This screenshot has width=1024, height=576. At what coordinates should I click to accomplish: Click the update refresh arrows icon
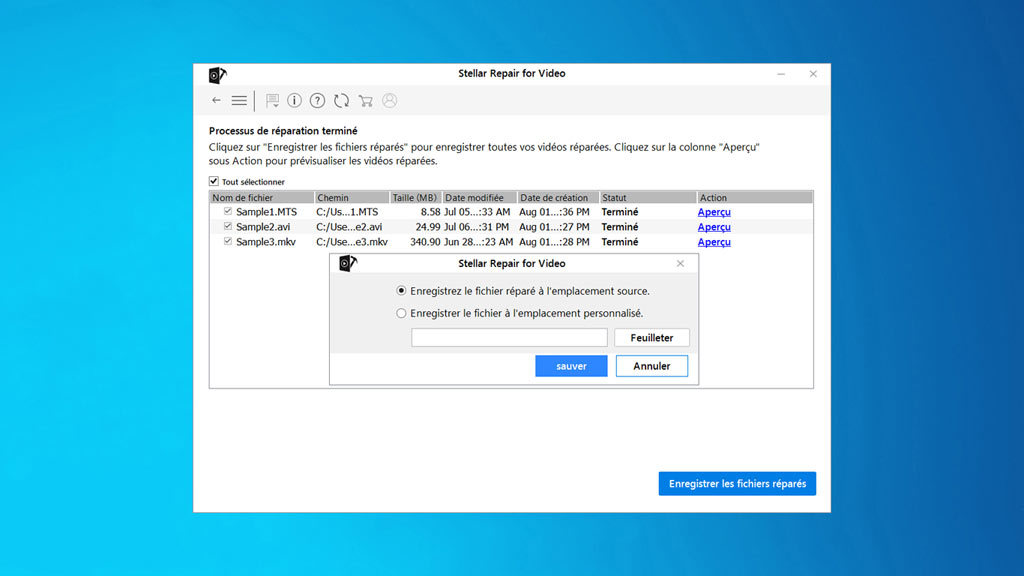[x=342, y=101]
